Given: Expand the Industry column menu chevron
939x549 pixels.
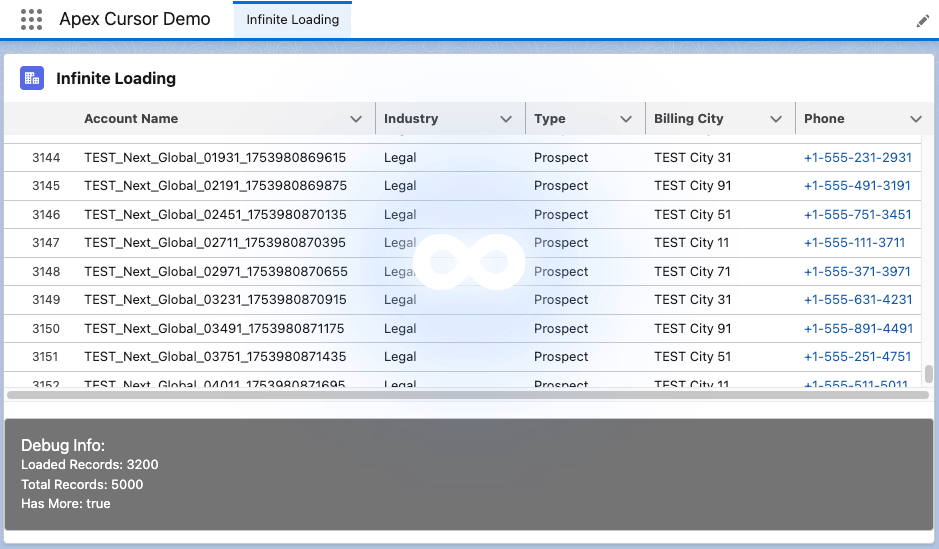Looking at the screenshot, I should click(506, 119).
